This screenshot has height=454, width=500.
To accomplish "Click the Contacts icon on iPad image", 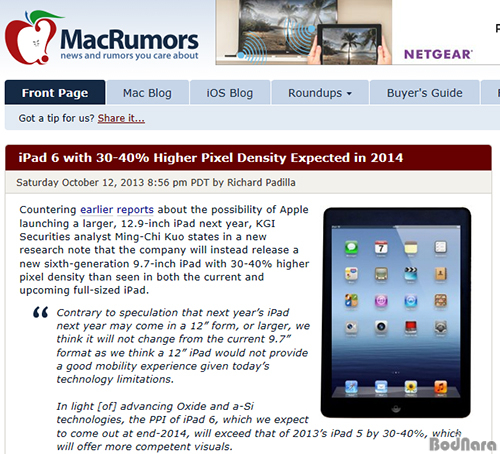I will tap(440, 274).
